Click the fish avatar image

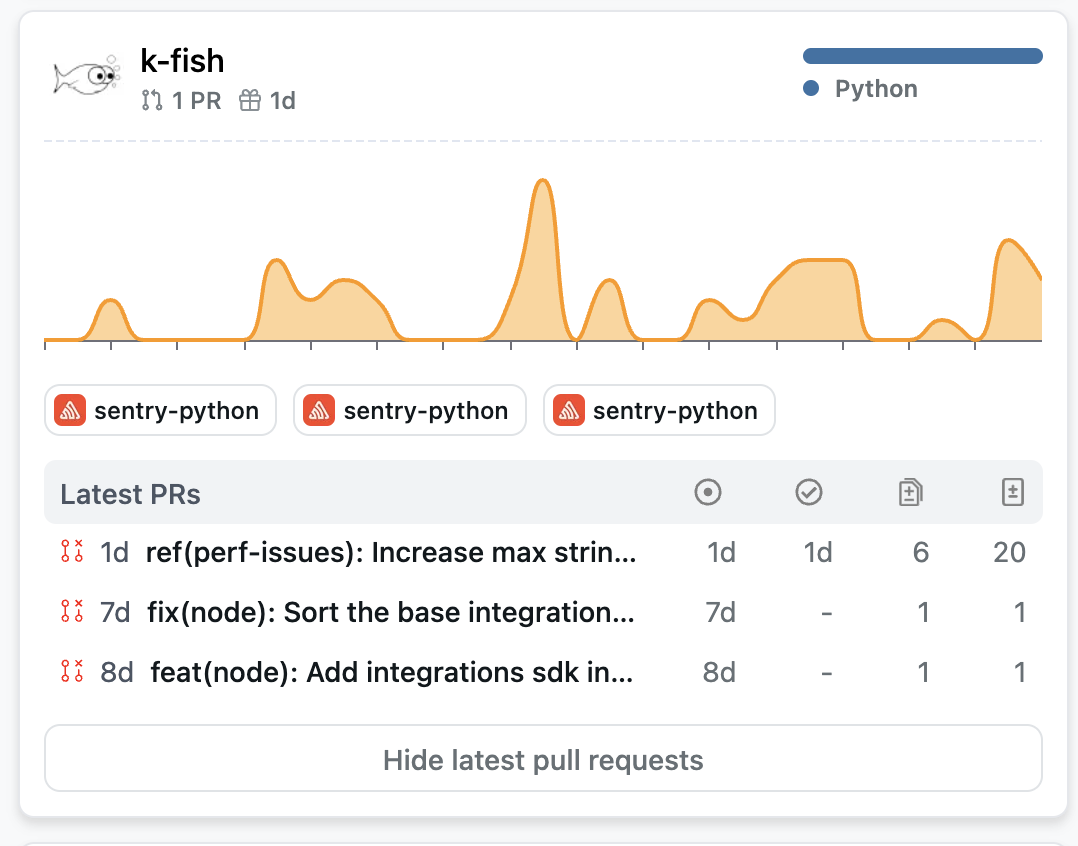85,76
